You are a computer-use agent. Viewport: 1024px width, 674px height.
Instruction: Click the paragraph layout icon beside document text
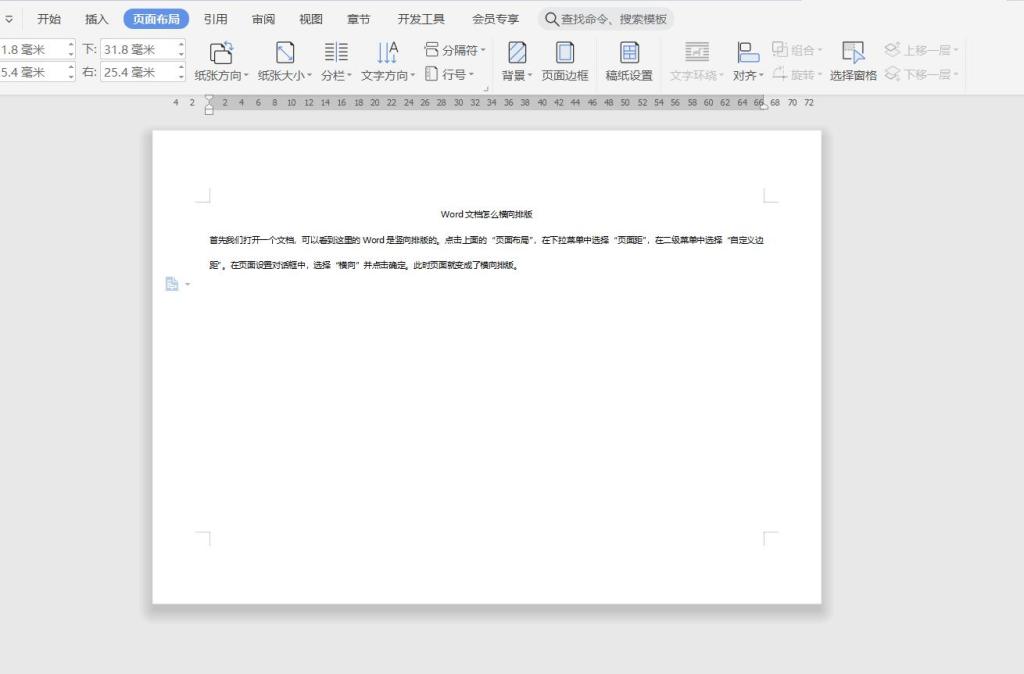(x=172, y=284)
